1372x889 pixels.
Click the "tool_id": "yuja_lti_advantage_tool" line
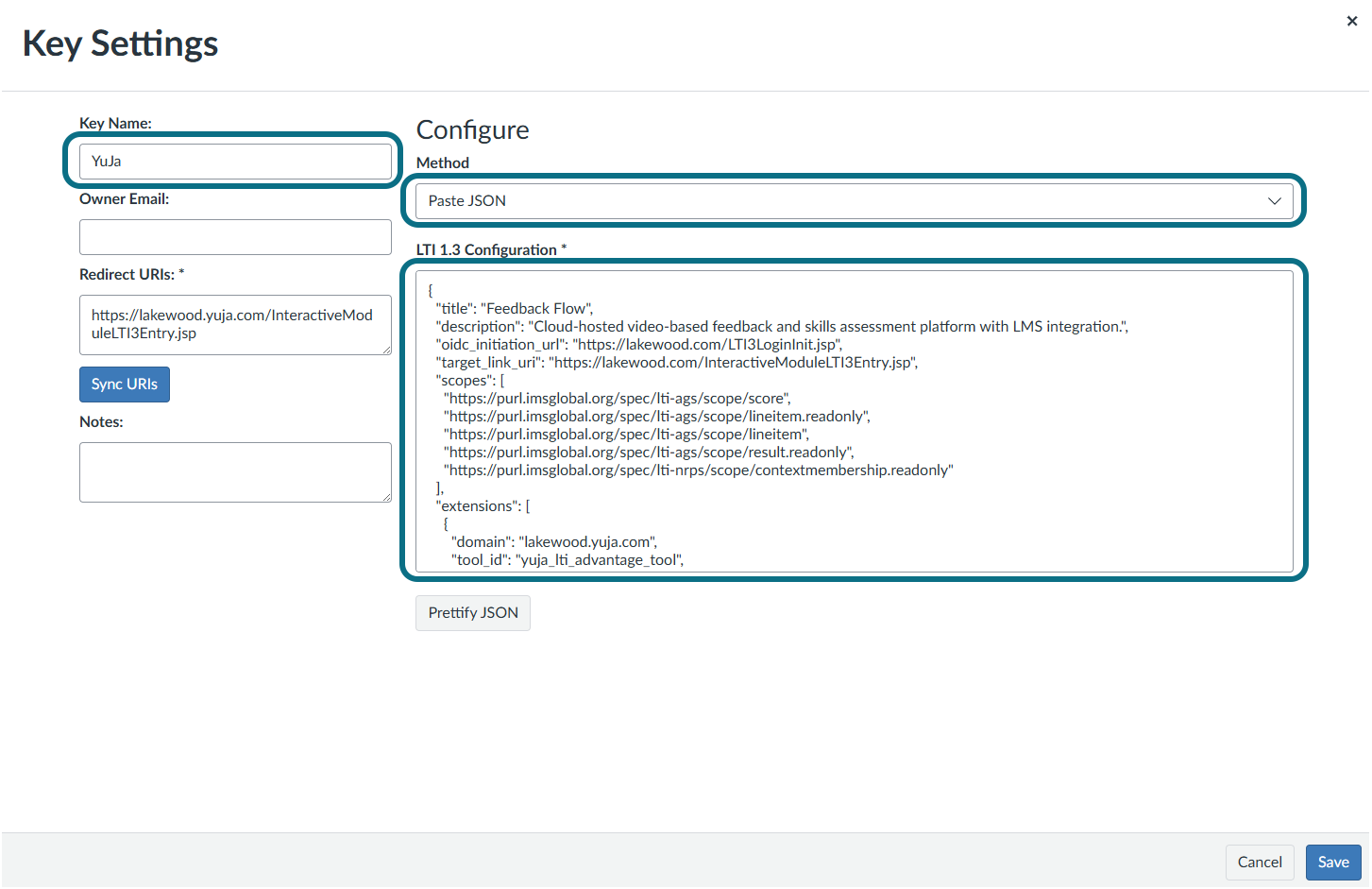567,560
